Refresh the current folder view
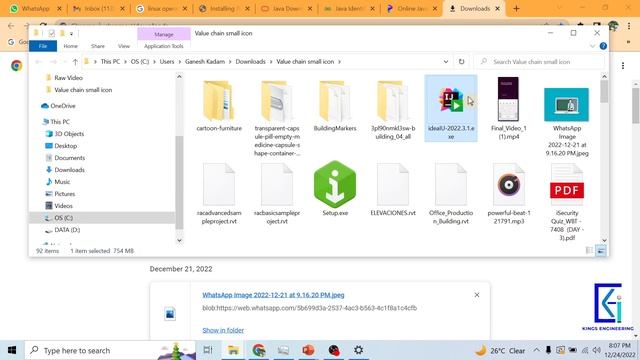Screen dimensions: 640x360 point(461,62)
